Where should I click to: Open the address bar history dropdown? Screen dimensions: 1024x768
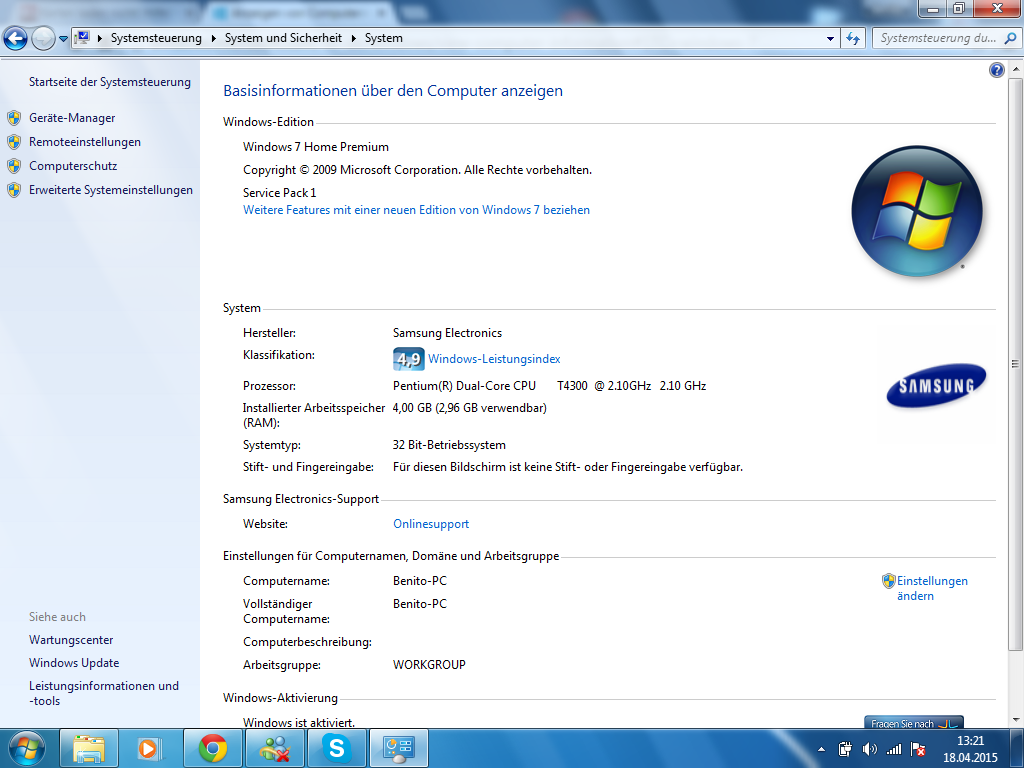pos(830,39)
